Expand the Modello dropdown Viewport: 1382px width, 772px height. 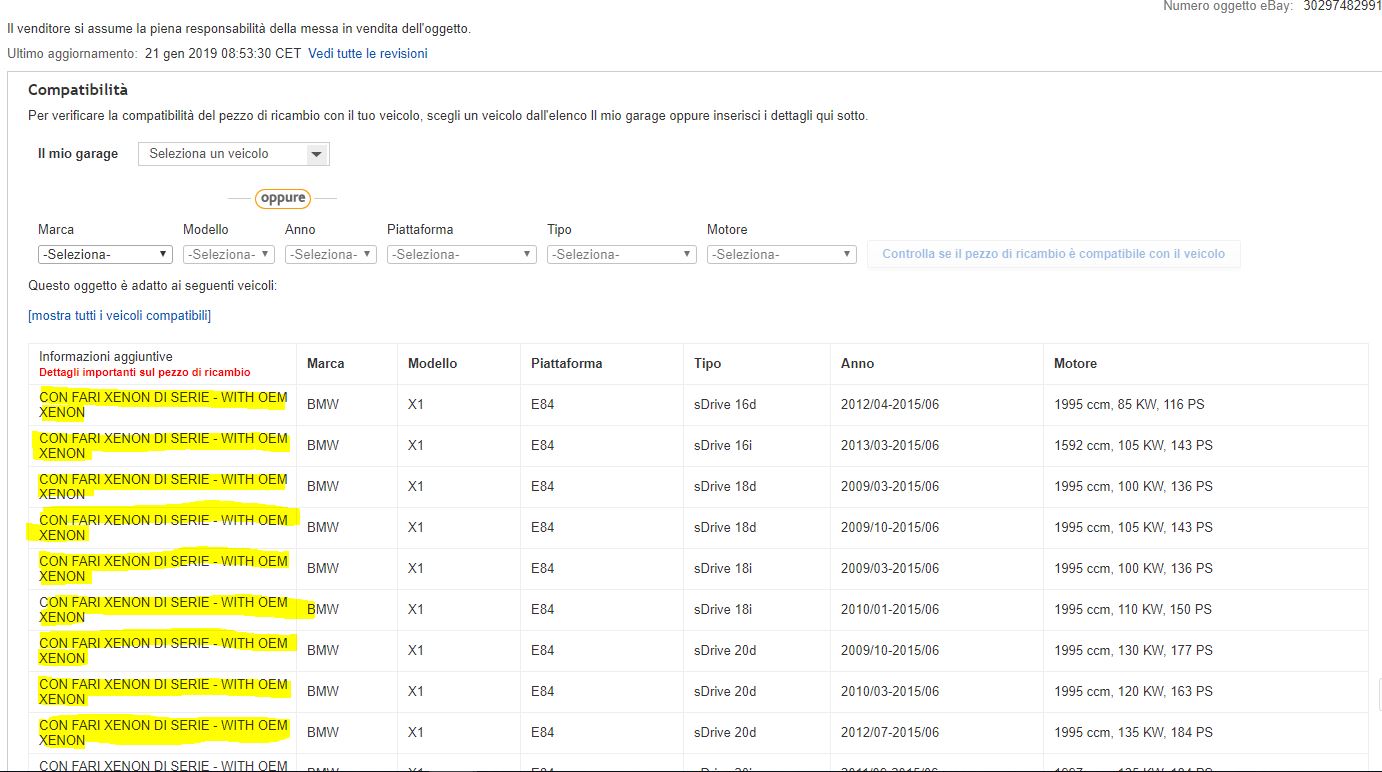229,254
